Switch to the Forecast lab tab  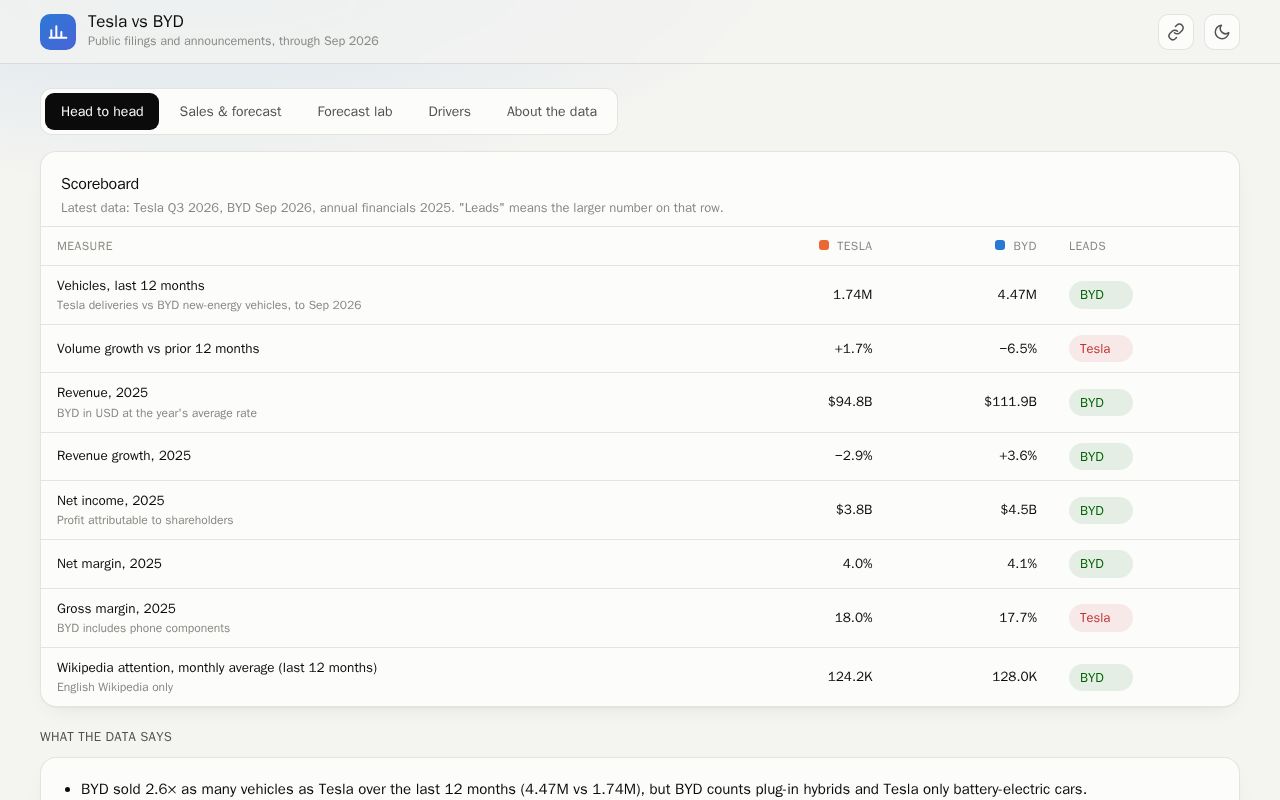tap(355, 112)
